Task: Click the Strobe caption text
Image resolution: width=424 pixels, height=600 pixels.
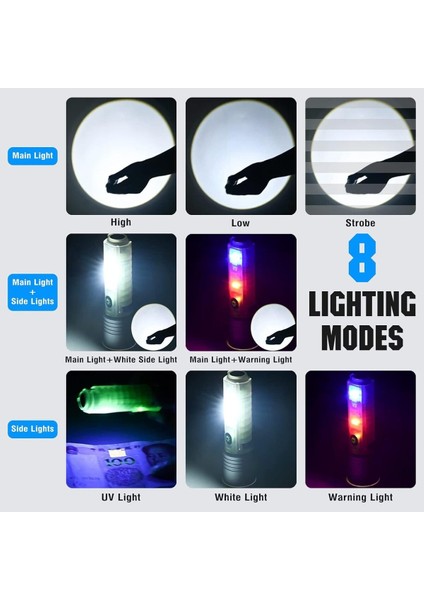Action: point(360,223)
